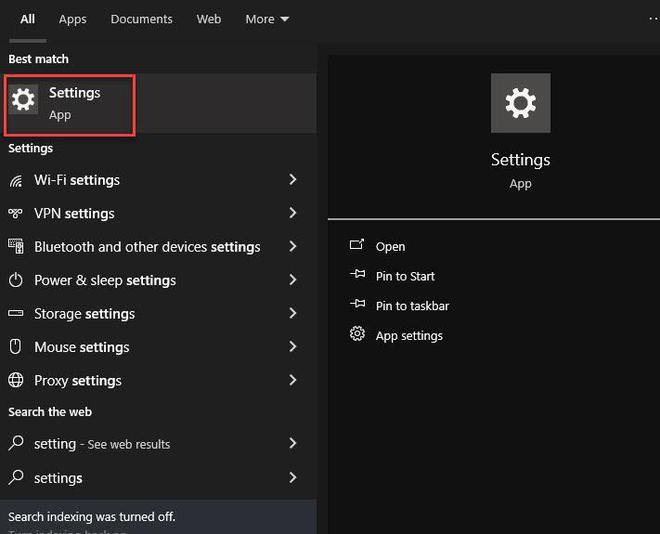Click the Mouse settings icon

pyautogui.click(x=16, y=347)
